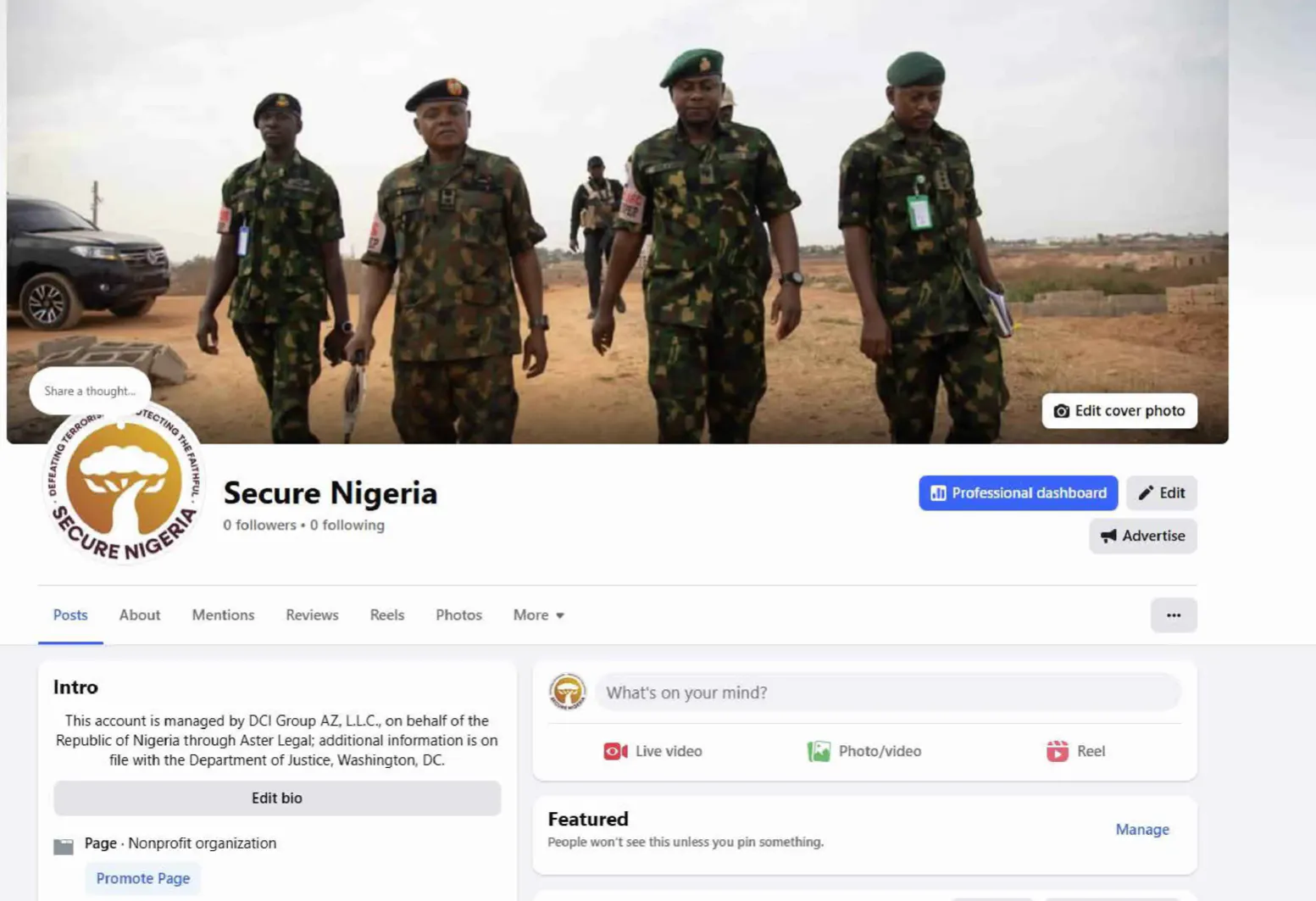Click the Photo/video picture icon
Viewport: 1316px width, 901px height.
(819, 751)
